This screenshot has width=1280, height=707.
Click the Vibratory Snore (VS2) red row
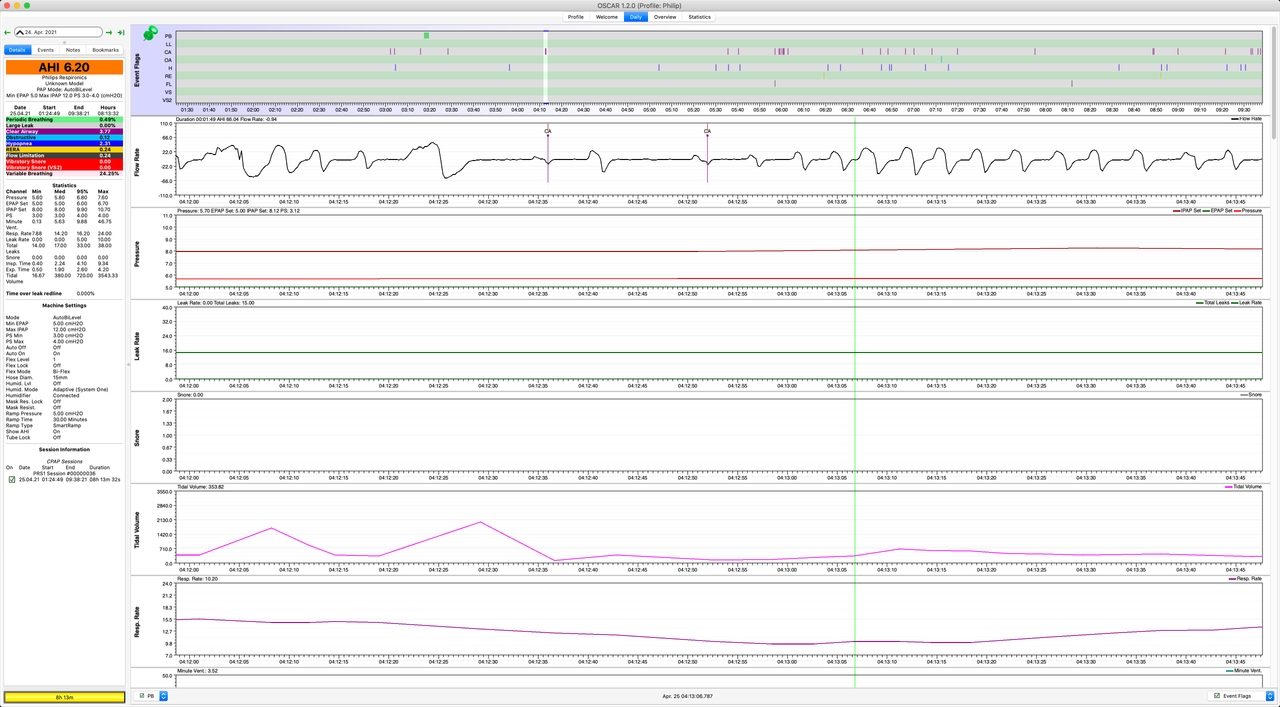[x=64, y=167]
